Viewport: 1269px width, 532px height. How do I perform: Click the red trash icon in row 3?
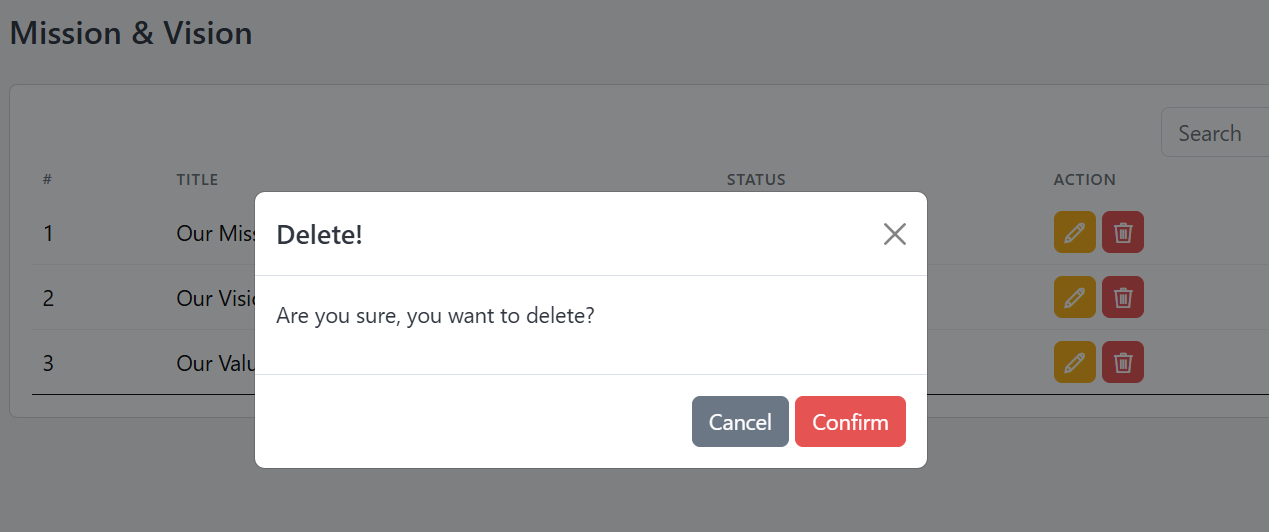click(1123, 362)
